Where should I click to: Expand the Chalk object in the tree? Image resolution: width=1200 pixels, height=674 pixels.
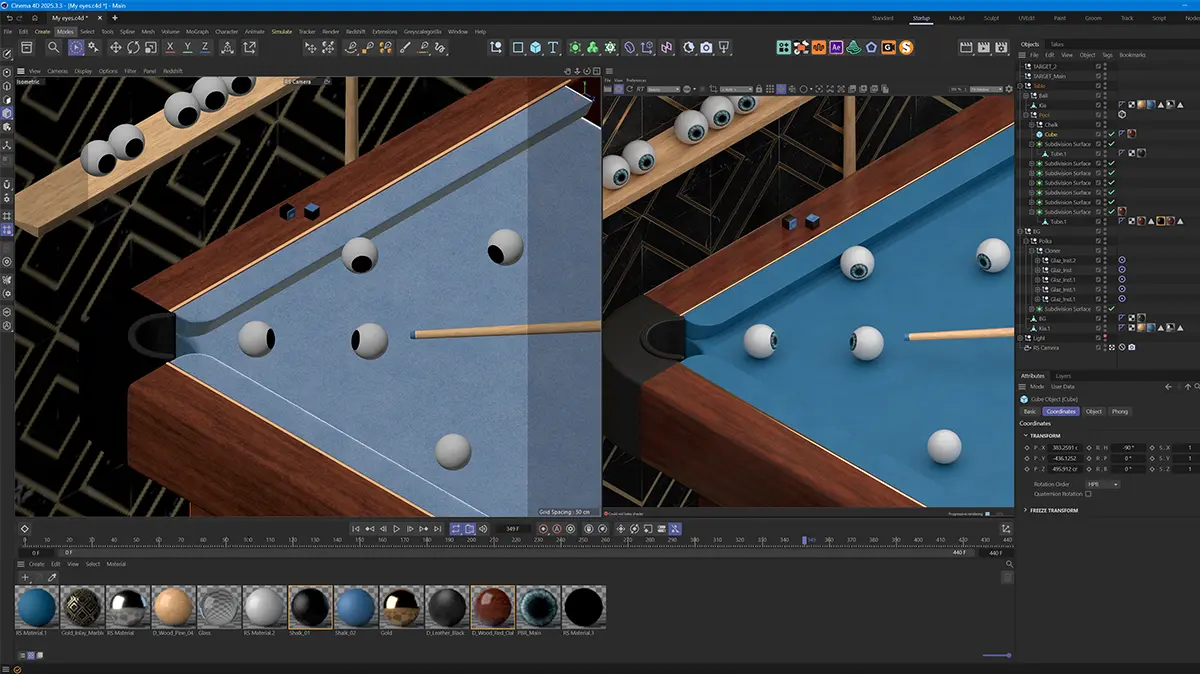(1032, 125)
